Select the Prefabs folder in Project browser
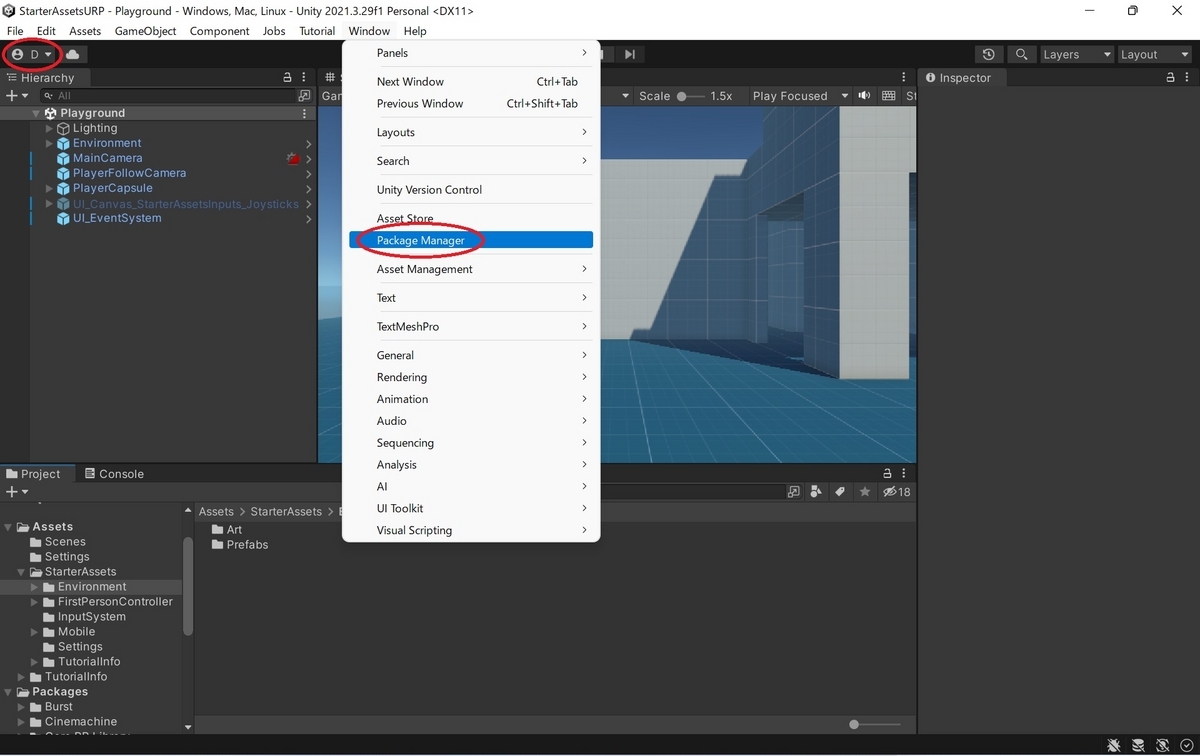 247,544
